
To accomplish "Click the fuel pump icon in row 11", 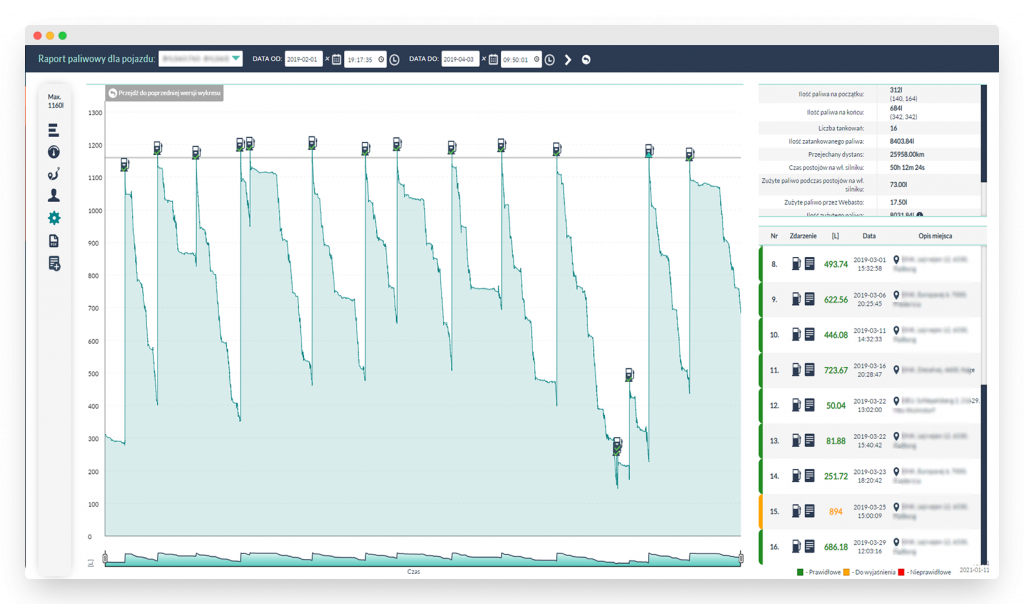I will pos(796,370).
